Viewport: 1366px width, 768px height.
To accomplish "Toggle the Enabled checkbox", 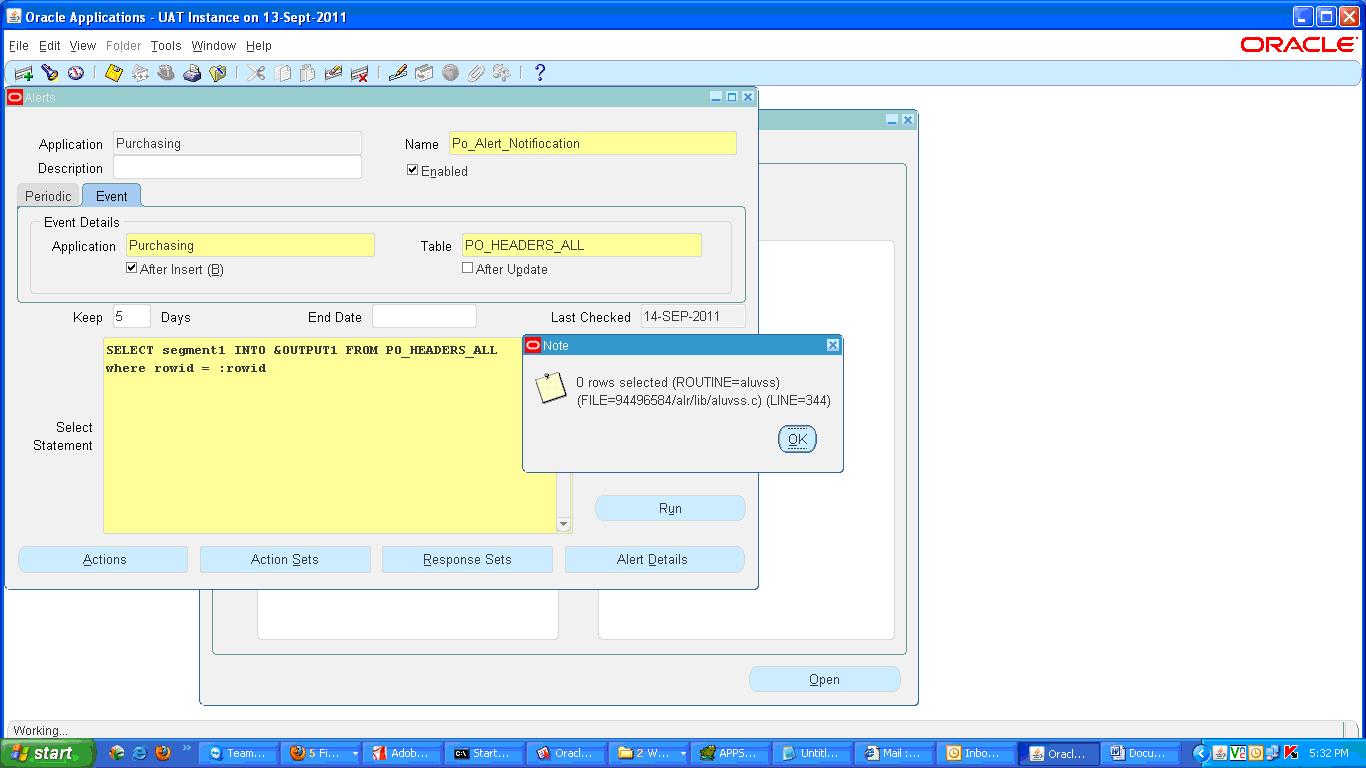I will [412, 170].
